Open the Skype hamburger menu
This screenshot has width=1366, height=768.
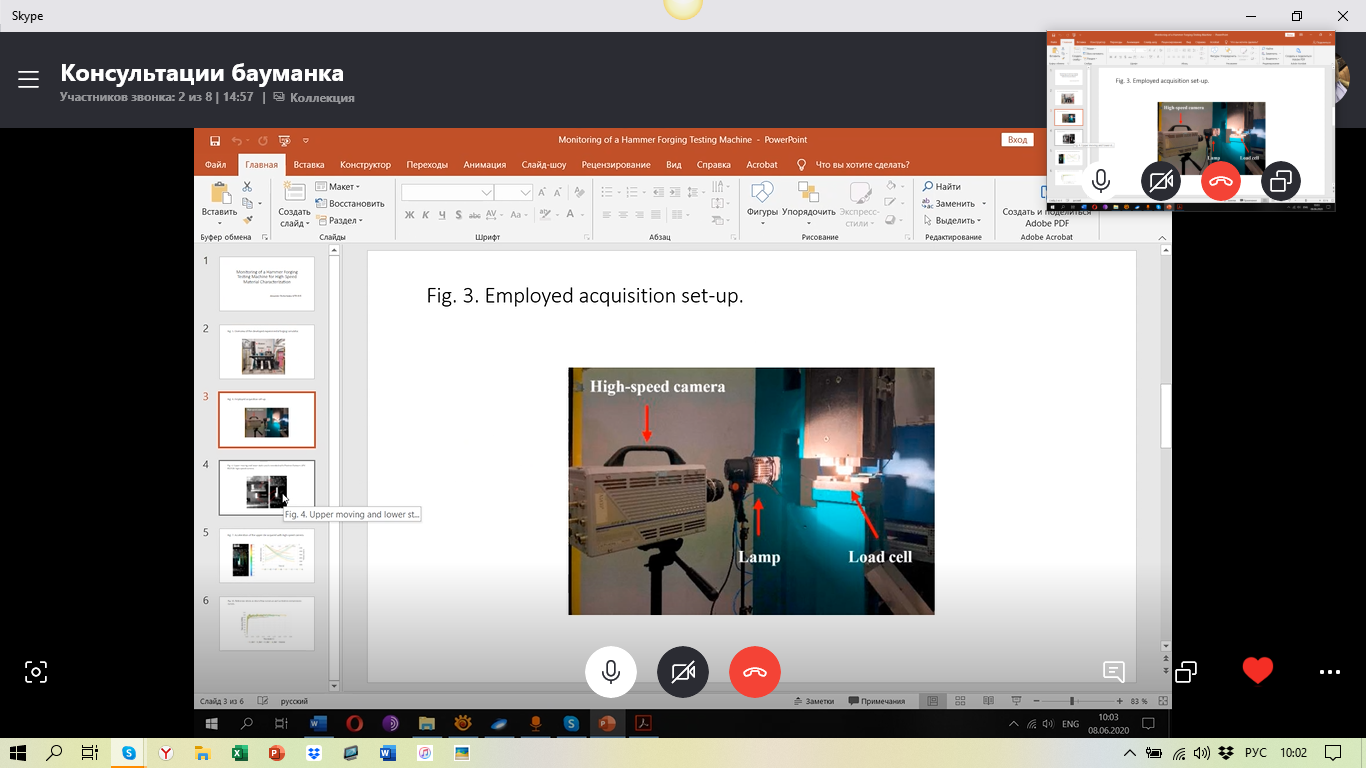pyautogui.click(x=28, y=80)
